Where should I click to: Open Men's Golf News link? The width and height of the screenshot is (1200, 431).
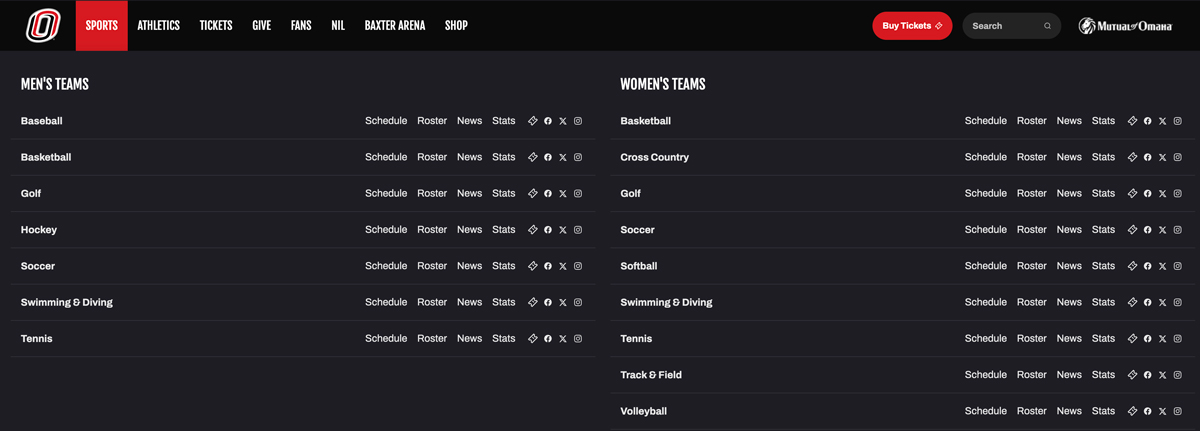click(469, 193)
